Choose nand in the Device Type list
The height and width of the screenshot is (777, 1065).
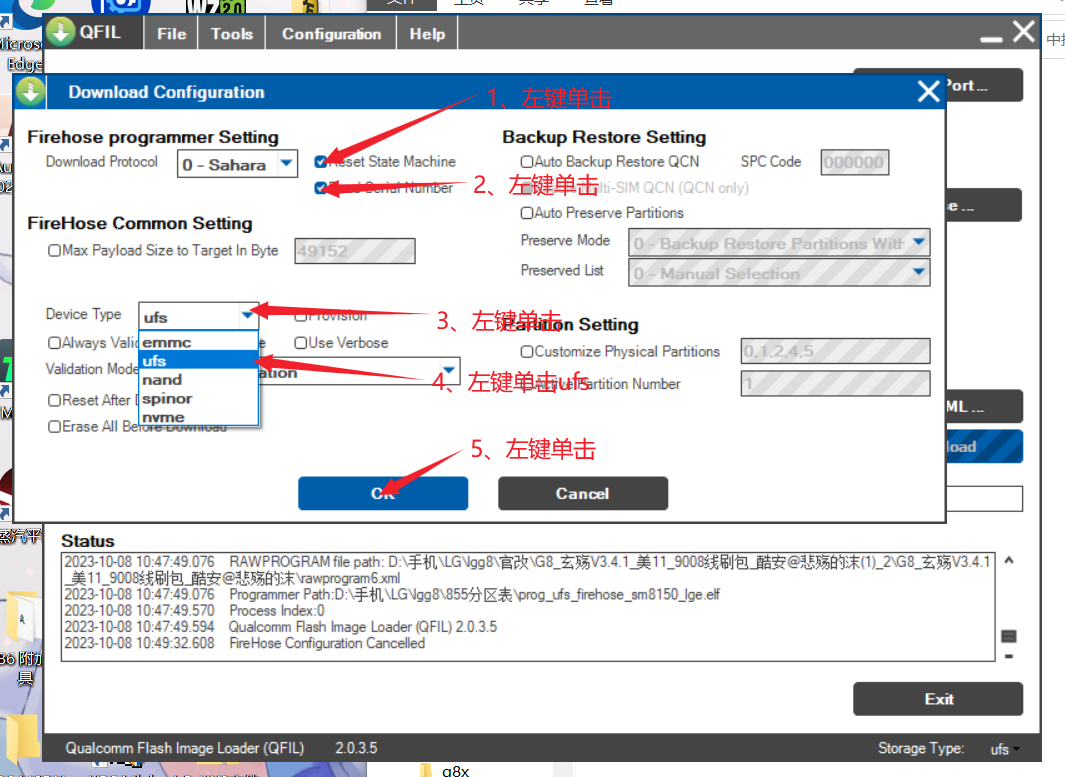(x=162, y=380)
